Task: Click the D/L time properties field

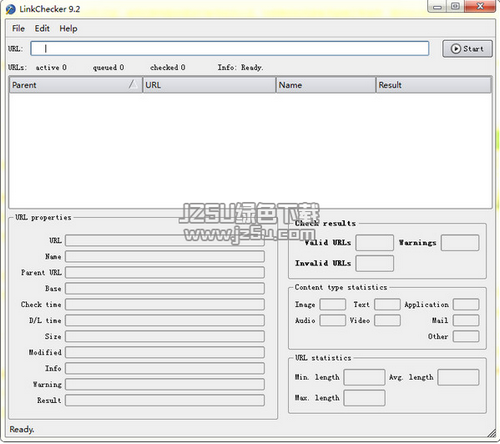Action: pos(165,320)
